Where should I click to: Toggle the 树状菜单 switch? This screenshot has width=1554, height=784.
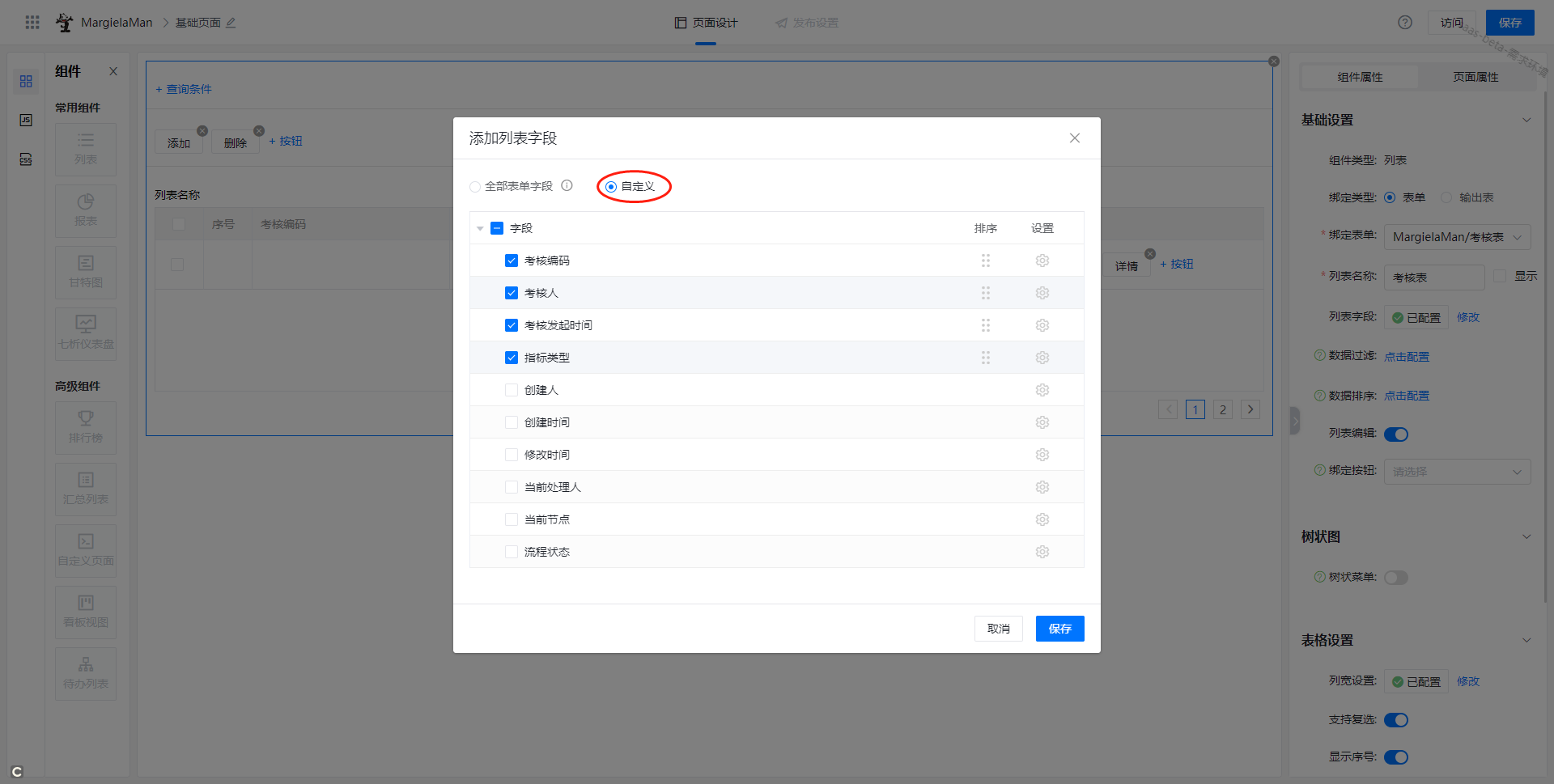1396,578
